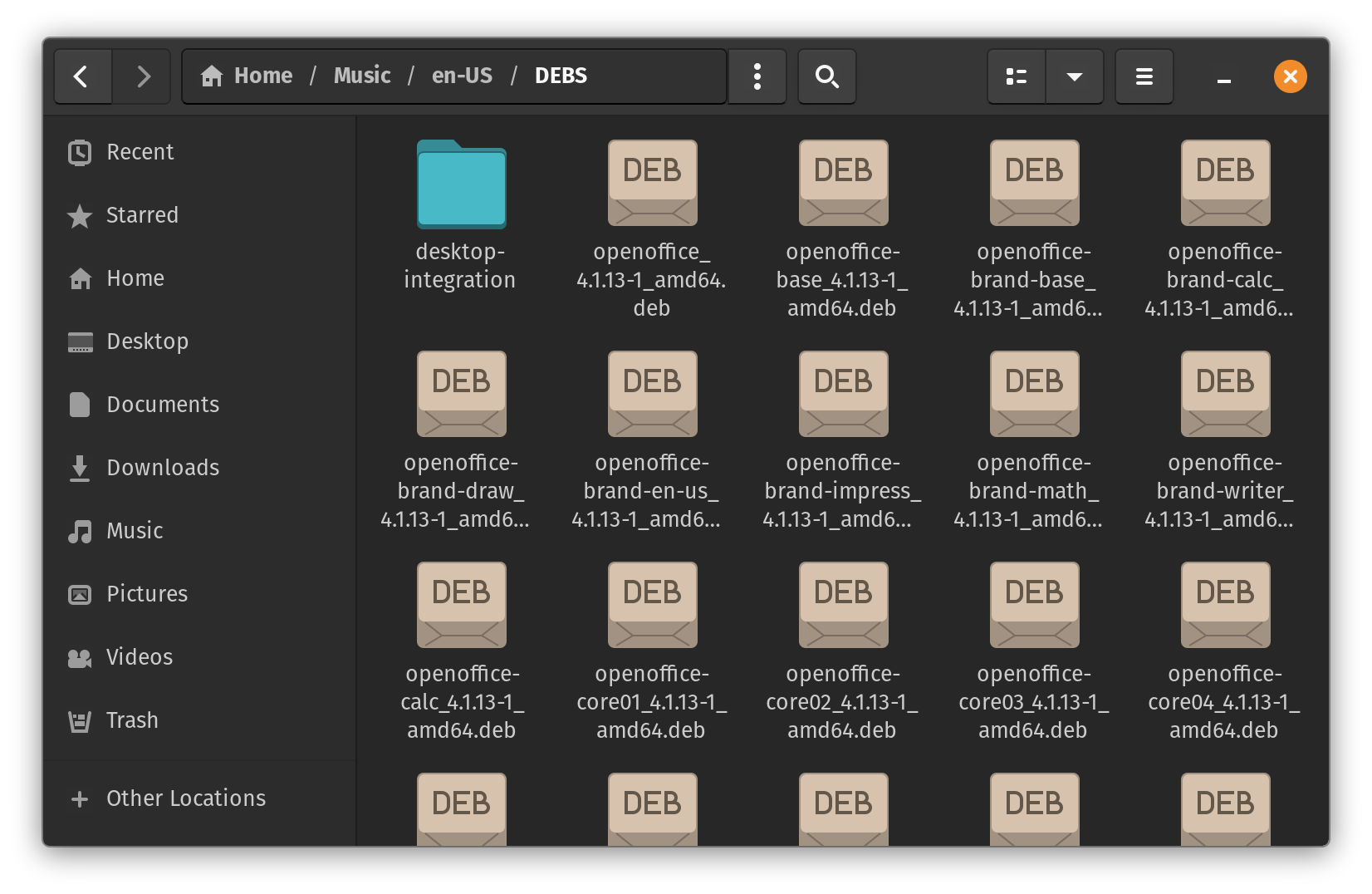The height and width of the screenshot is (894, 1372).
Task: Expand the view options dropdown arrow
Action: (x=1074, y=76)
